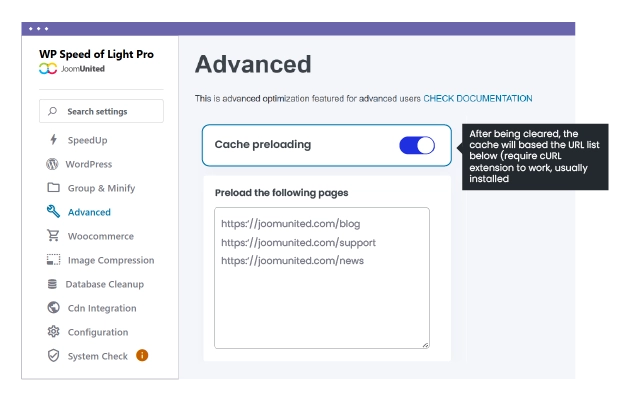Click the dark cache preloading tooltip
This screenshot has width=630, height=401.
coord(535,157)
